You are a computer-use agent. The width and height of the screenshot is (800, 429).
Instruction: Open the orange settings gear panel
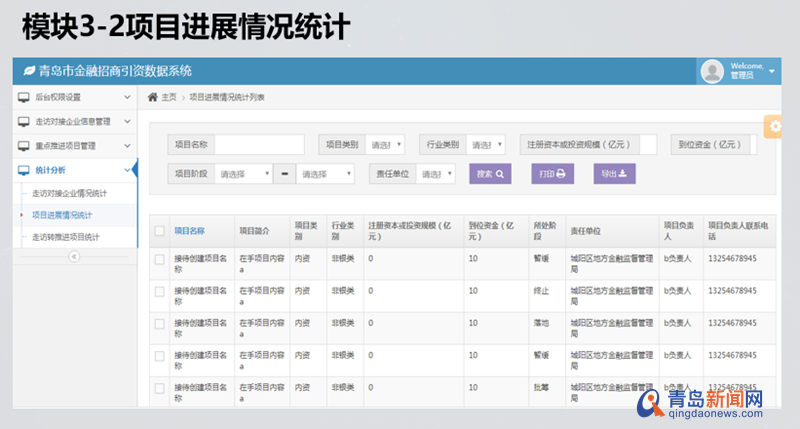click(x=774, y=127)
